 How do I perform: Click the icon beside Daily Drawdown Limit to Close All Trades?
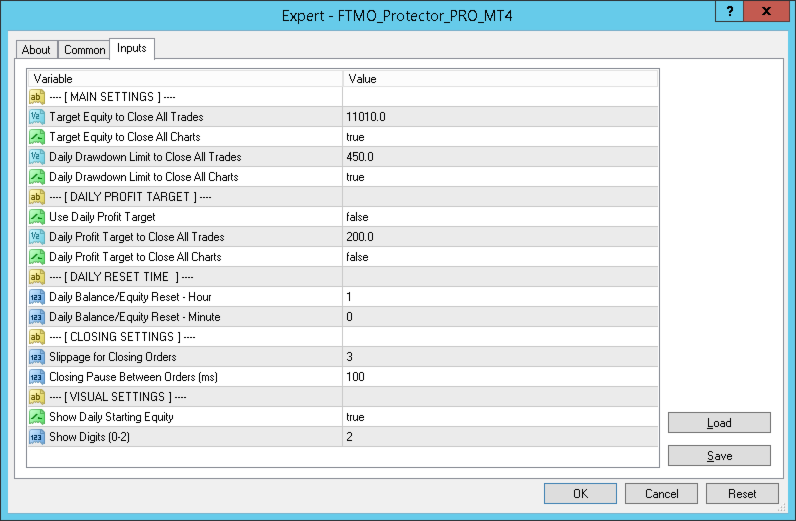pyautogui.click(x=37, y=157)
